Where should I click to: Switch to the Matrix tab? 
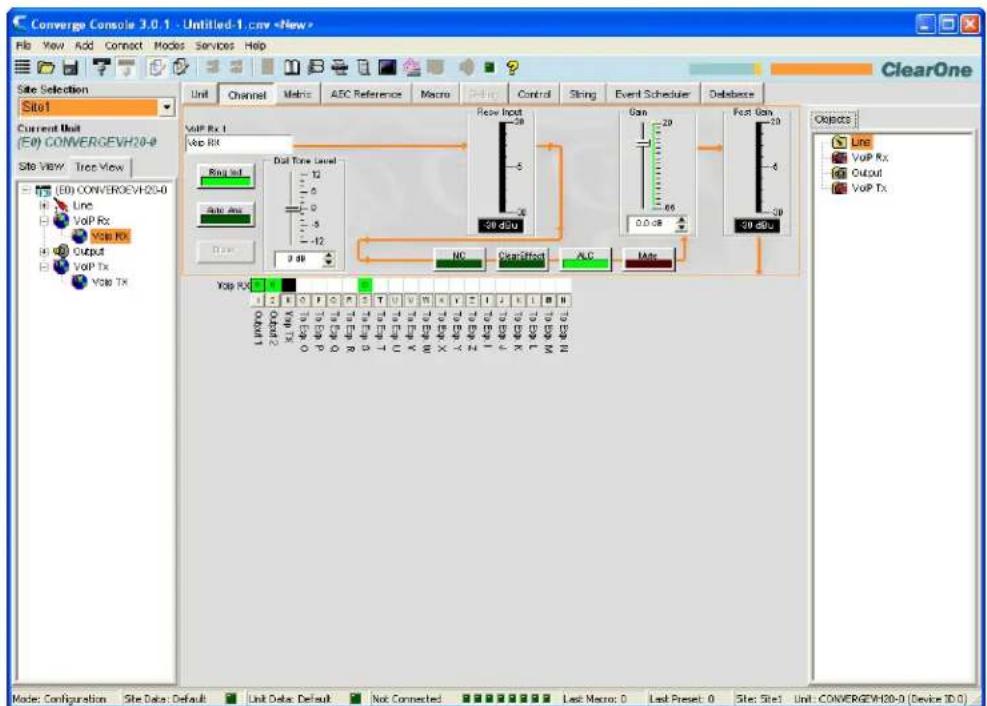point(297,94)
